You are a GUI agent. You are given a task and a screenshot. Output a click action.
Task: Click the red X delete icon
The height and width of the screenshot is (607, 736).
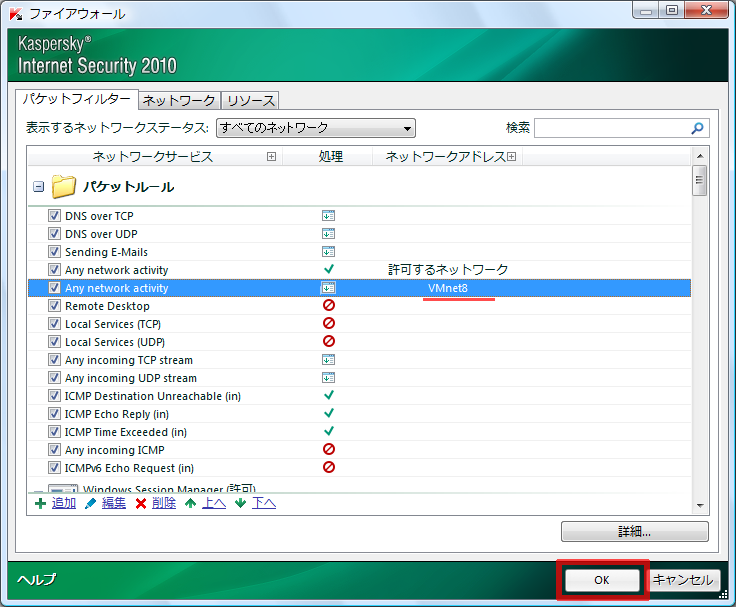point(141,503)
